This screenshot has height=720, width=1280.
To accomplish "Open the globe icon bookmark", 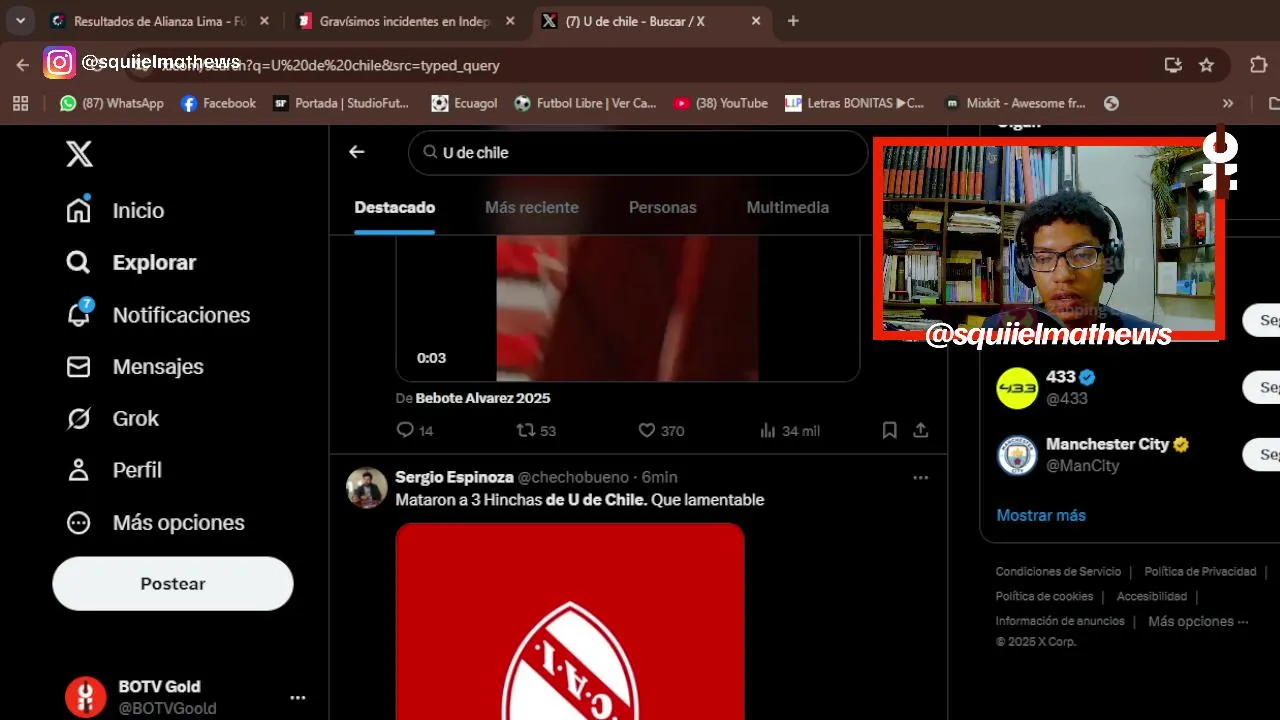I will coord(1110,103).
